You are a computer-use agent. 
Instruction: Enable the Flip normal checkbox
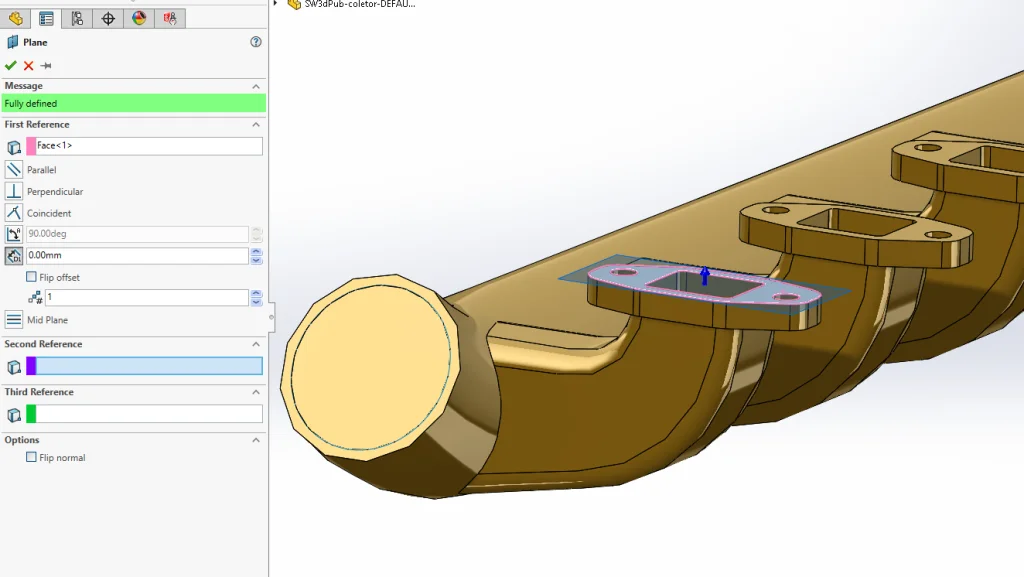click(31, 457)
